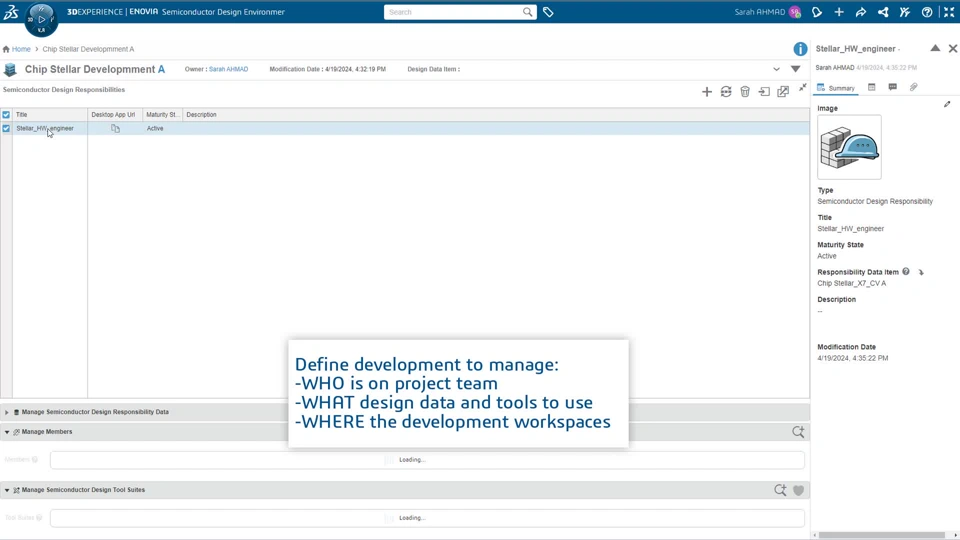
Task: Open the tools icon in the top bar
Action: [x=905, y=12]
